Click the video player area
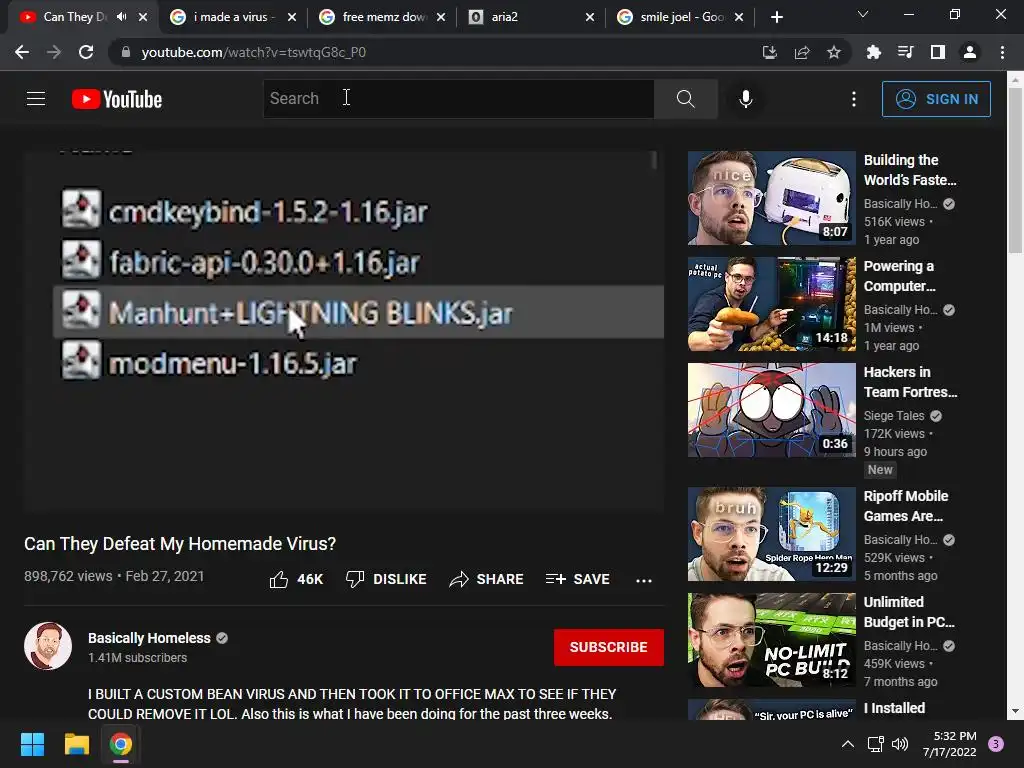Image resolution: width=1024 pixels, height=768 pixels. 344,330
